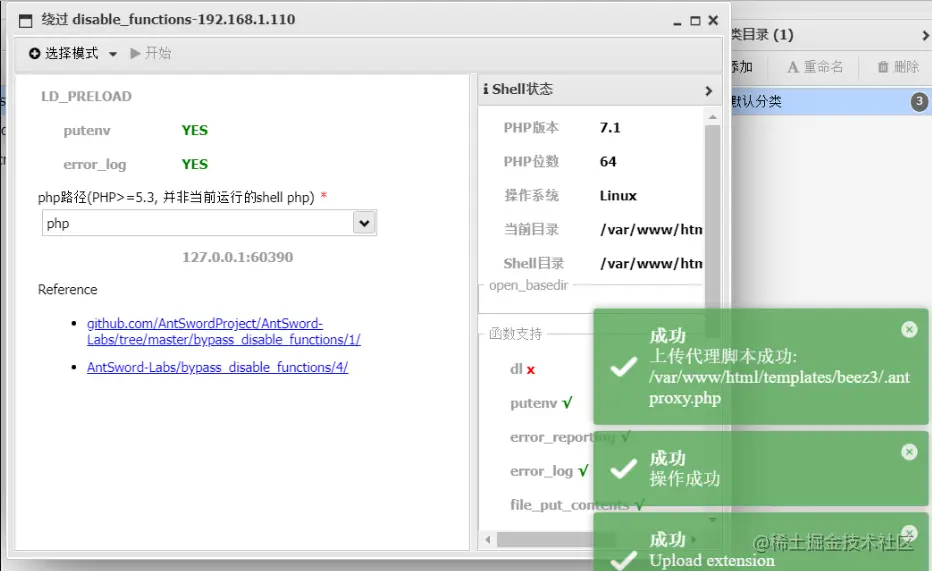This screenshot has width=932, height=571.
Task: Expand the php路径 combo box arrow
Action: 364,223
